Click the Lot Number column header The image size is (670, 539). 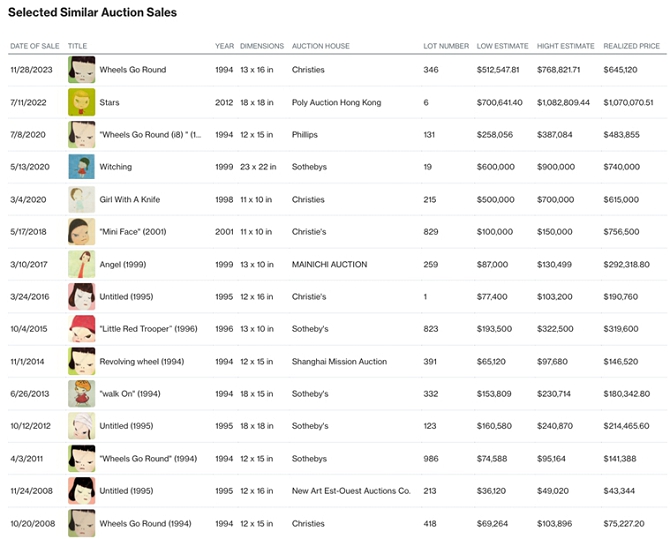pyautogui.click(x=445, y=46)
